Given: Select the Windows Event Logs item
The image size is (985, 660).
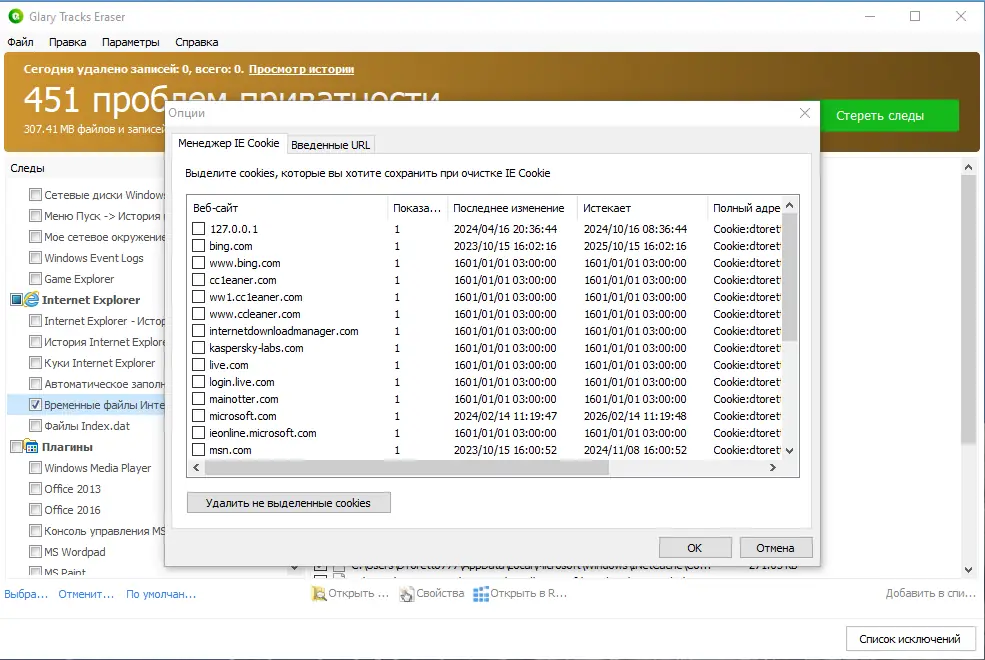Looking at the screenshot, I should (94, 258).
